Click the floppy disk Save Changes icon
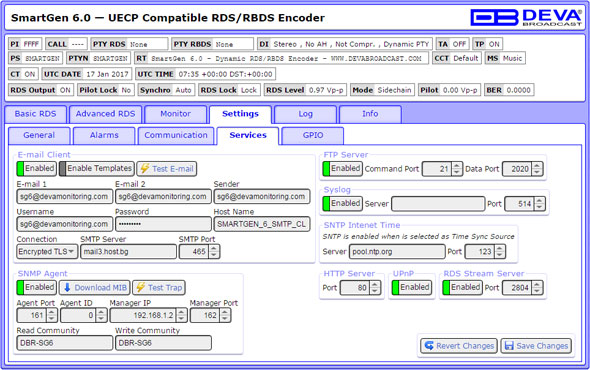 coord(509,346)
